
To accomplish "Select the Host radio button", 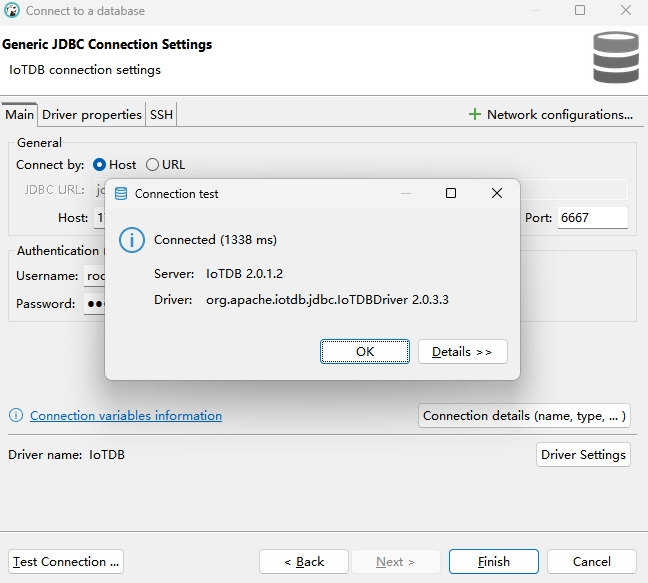I will tap(100, 165).
